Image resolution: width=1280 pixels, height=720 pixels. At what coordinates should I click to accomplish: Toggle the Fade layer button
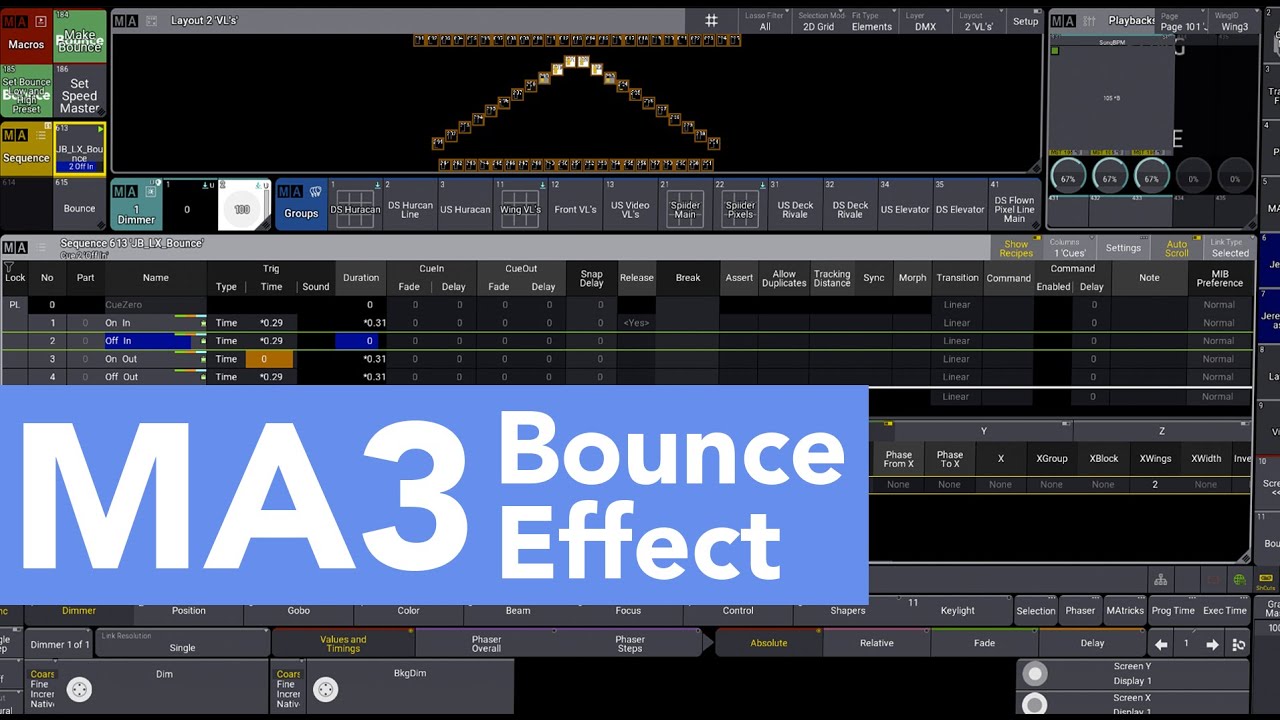click(x=984, y=643)
